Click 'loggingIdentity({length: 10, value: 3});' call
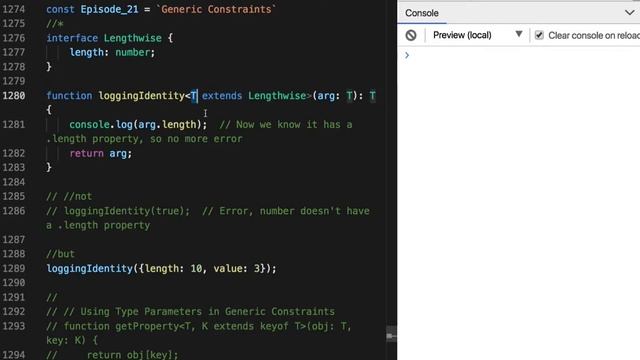The width and height of the screenshot is (640, 360). click(162, 269)
